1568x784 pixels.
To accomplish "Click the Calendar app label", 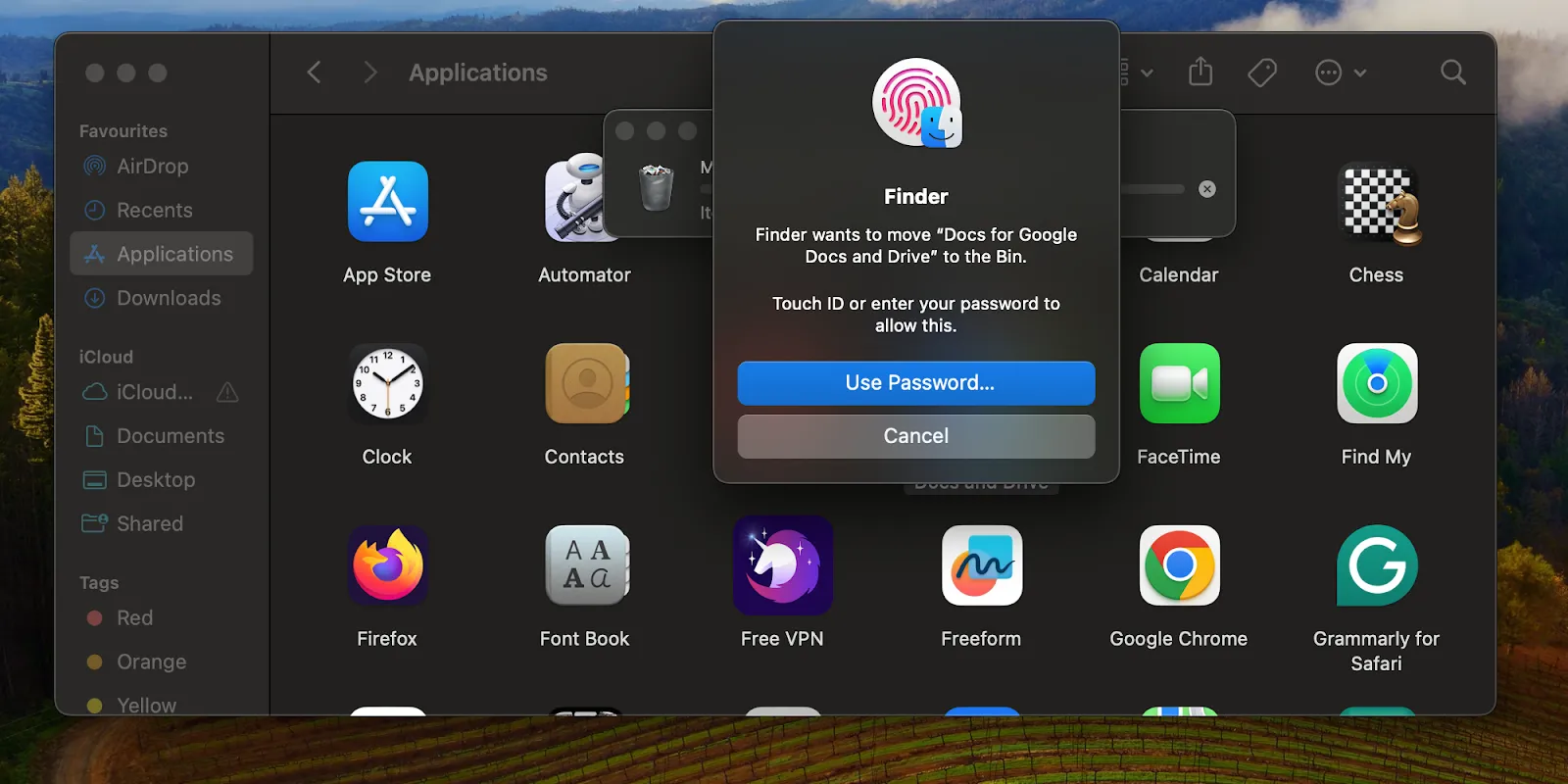I will [1179, 275].
